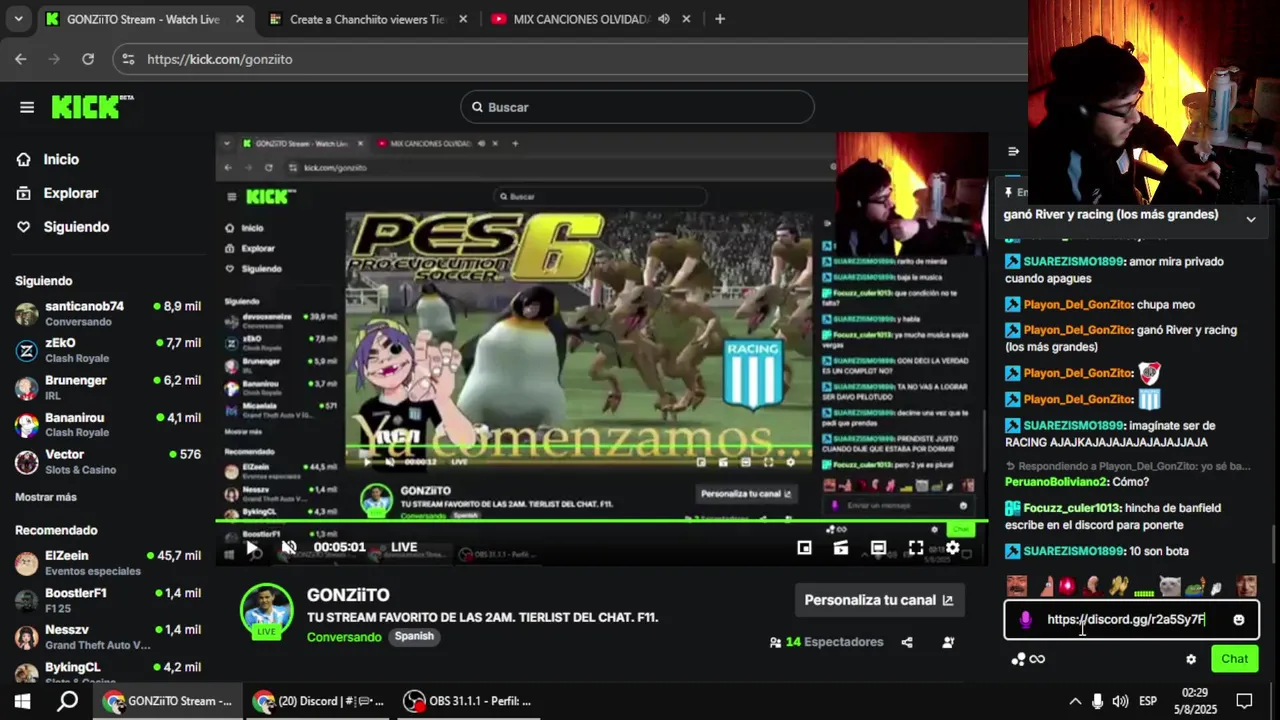Show hidden system tray icons
Image resolution: width=1280 pixels, height=720 pixels.
pos(1075,701)
